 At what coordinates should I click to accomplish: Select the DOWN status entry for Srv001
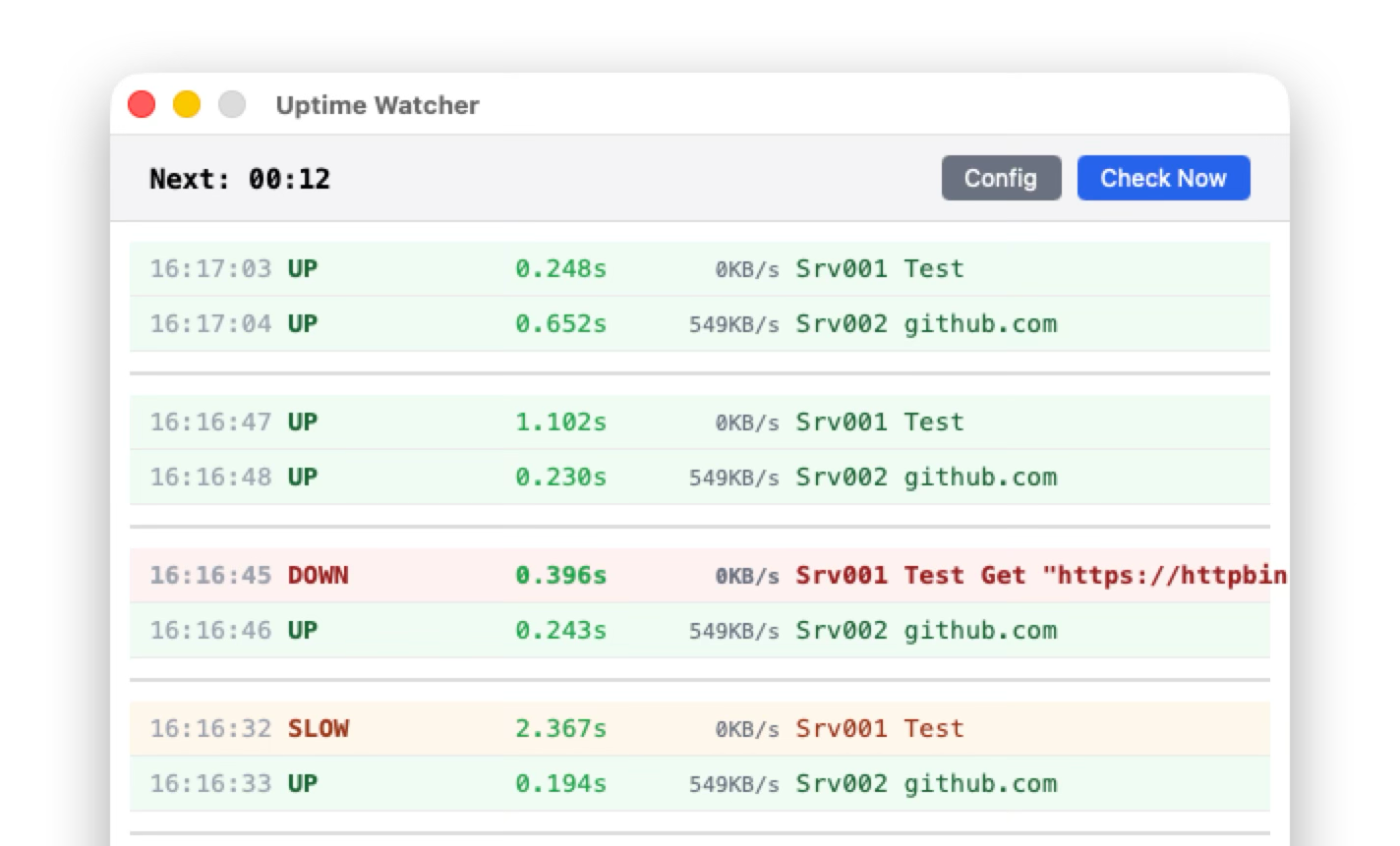[x=319, y=575]
